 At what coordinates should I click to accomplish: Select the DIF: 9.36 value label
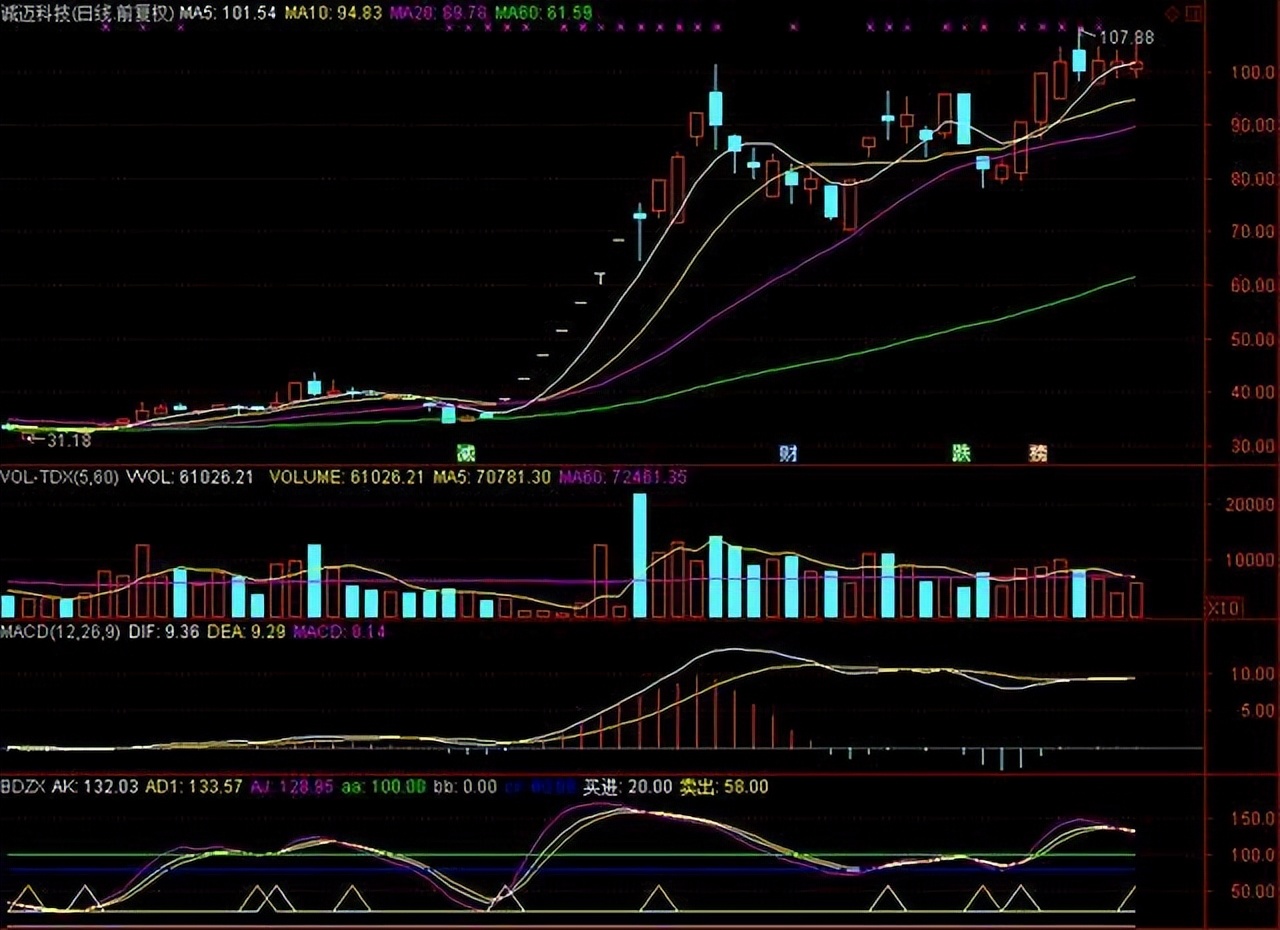[x=164, y=632]
